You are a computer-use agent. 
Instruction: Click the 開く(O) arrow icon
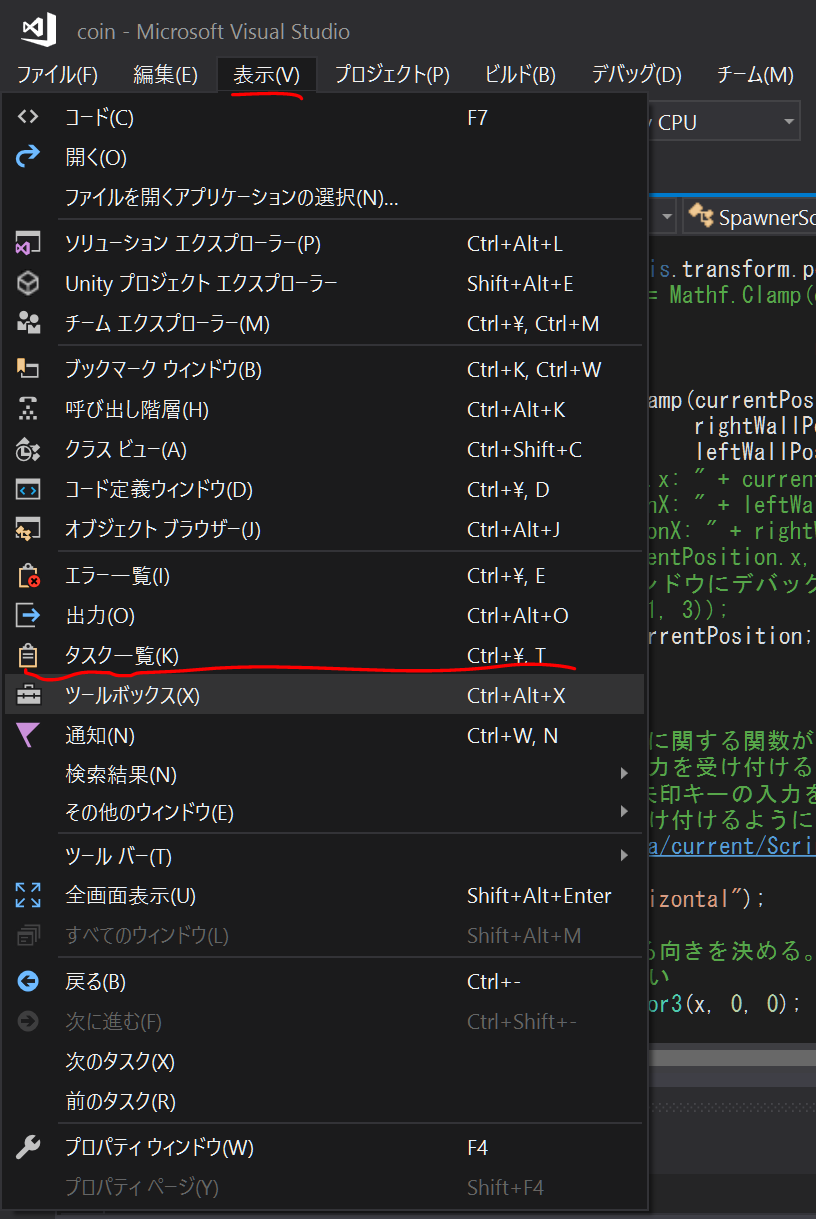coord(28,156)
